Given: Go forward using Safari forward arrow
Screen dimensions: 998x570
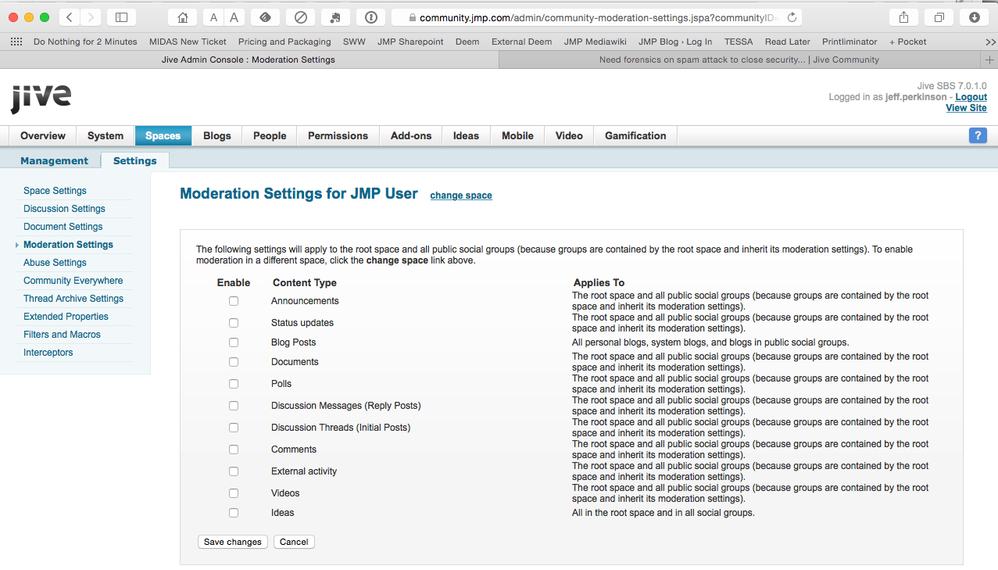Looking at the screenshot, I should pos(90,18).
